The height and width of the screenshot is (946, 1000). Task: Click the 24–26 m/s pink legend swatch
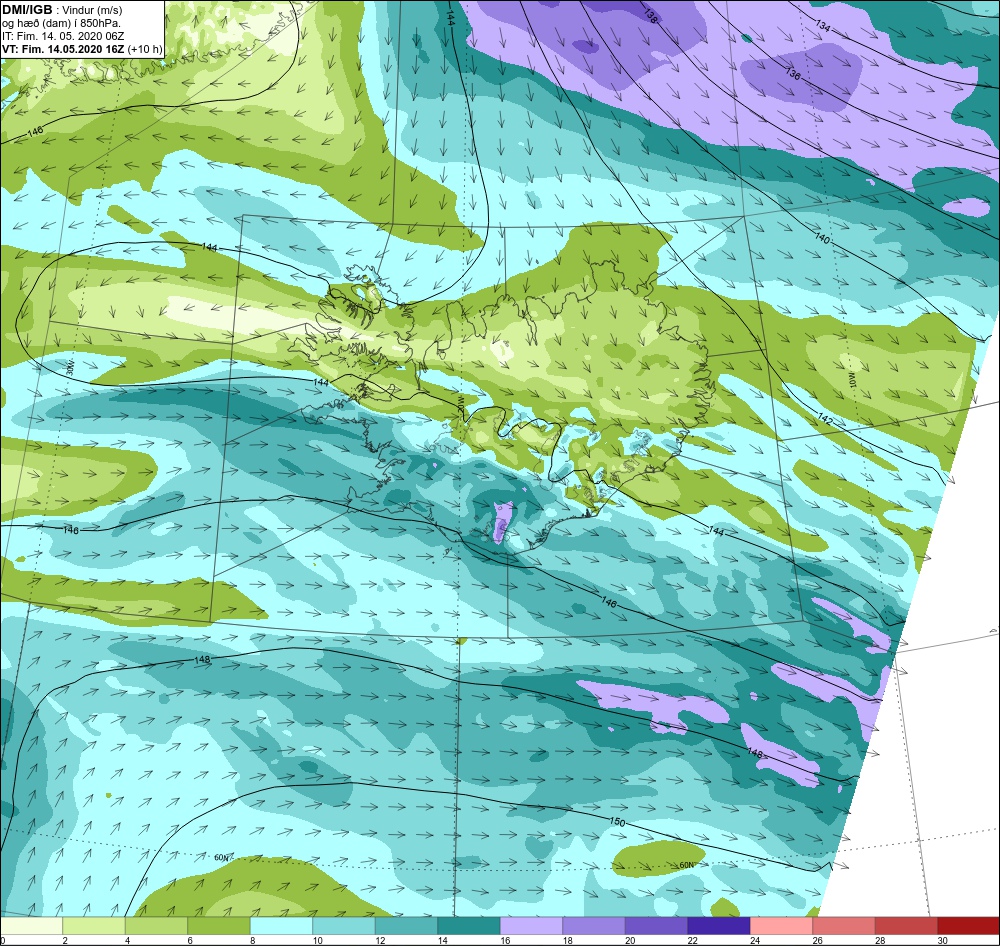(781, 926)
